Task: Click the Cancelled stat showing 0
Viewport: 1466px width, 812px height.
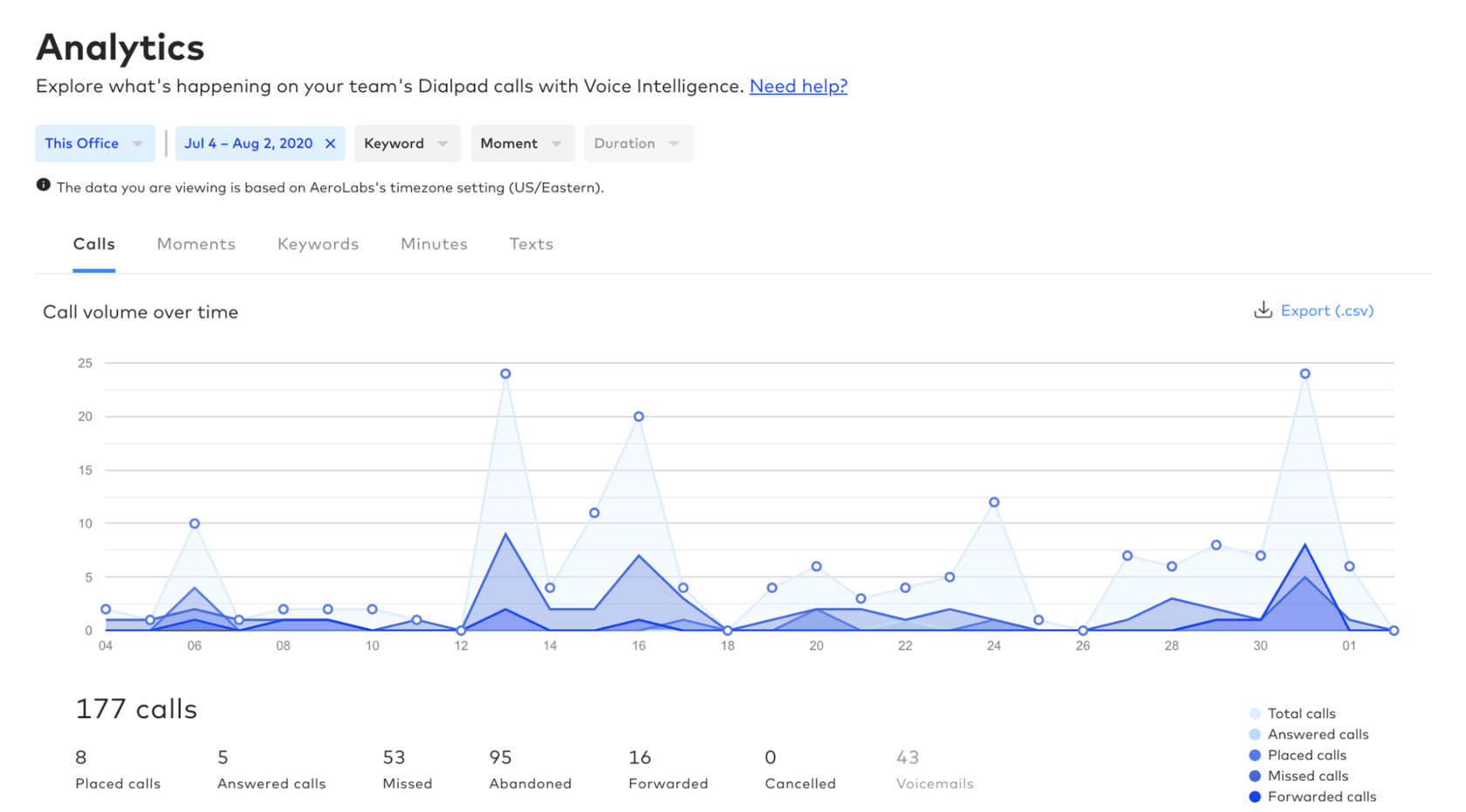Action: (x=800, y=769)
